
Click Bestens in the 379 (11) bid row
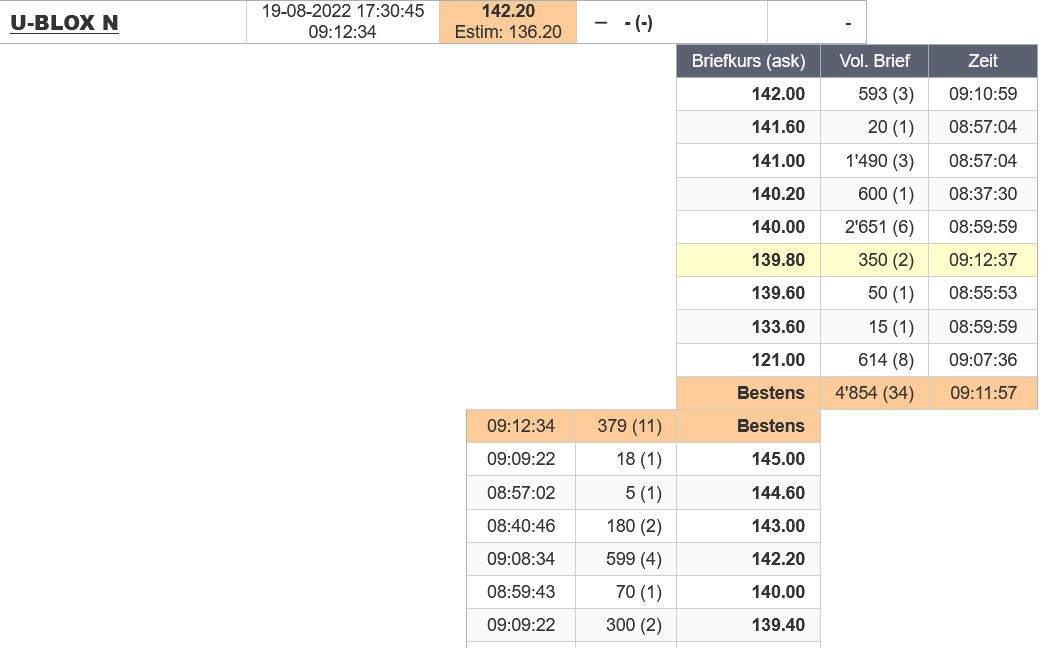click(x=770, y=426)
